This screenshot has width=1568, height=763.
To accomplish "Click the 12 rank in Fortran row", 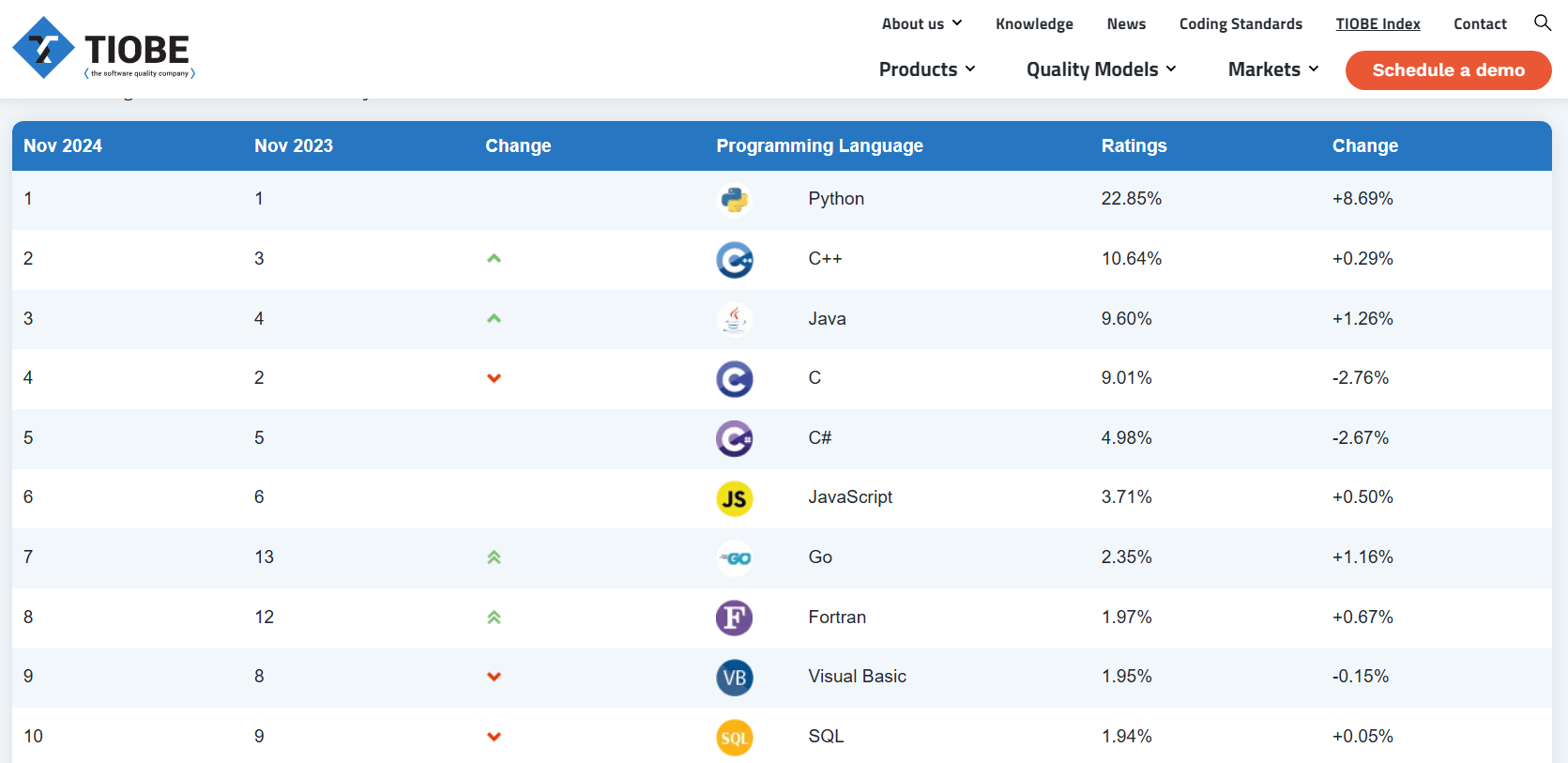I will click(264, 617).
